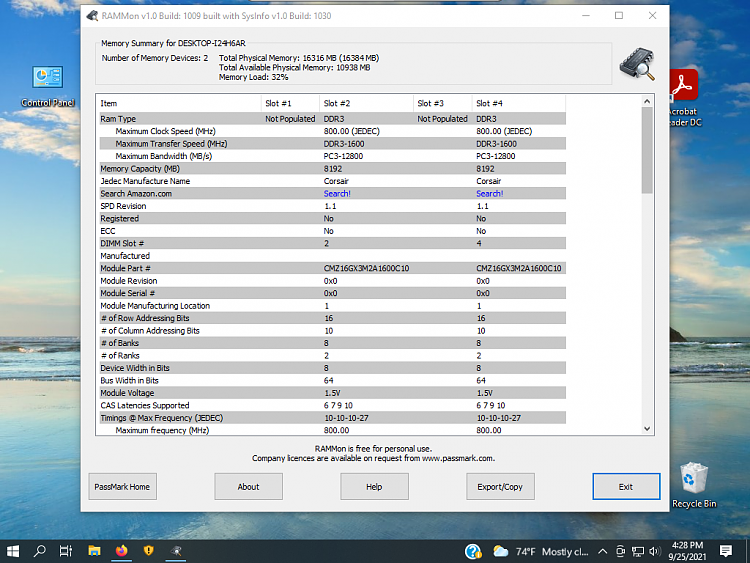Click the scroll up arrow in the table
The height and width of the screenshot is (563, 750).
647,101
